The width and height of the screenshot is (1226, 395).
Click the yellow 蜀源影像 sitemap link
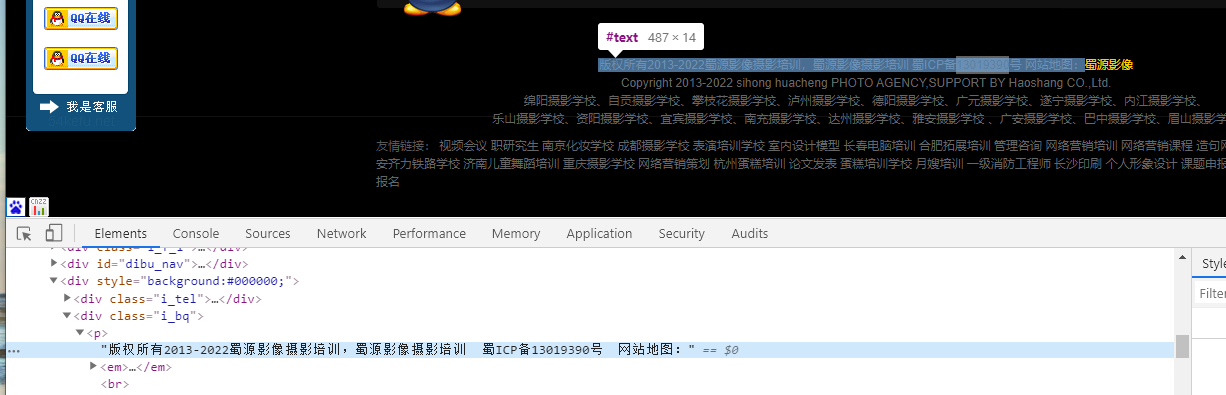(x=1109, y=65)
